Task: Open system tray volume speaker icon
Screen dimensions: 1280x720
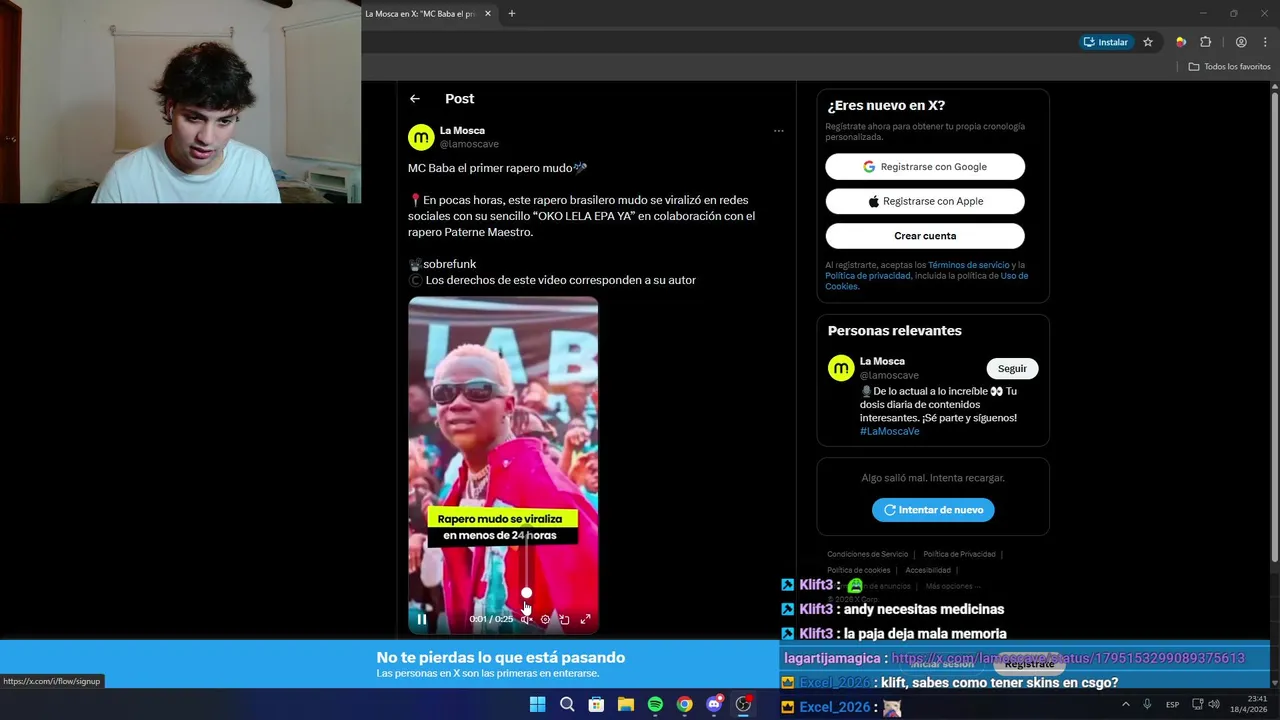Action: click(x=1214, y=705)
